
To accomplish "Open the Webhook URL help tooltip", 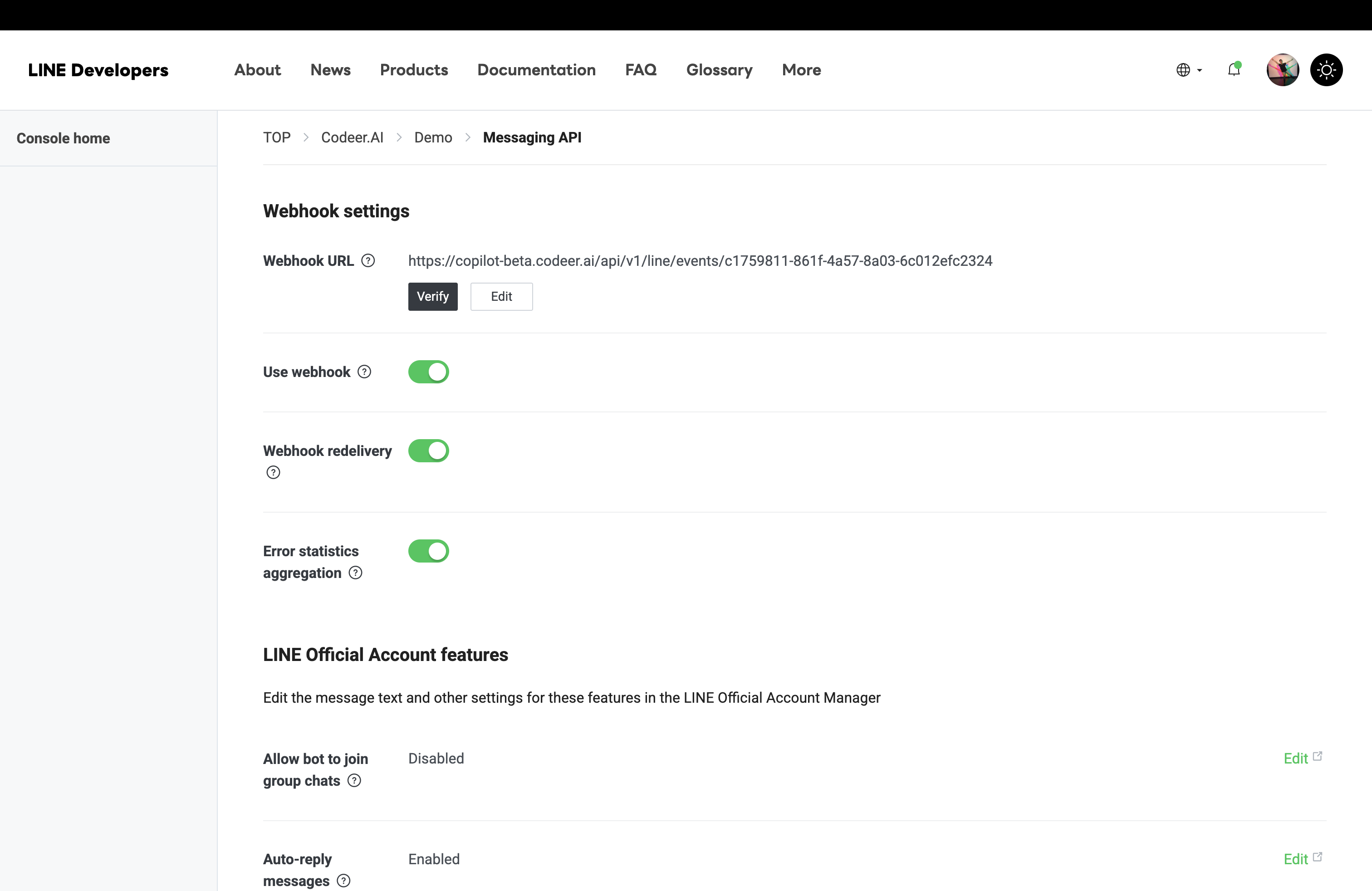I will click(368, 260).
